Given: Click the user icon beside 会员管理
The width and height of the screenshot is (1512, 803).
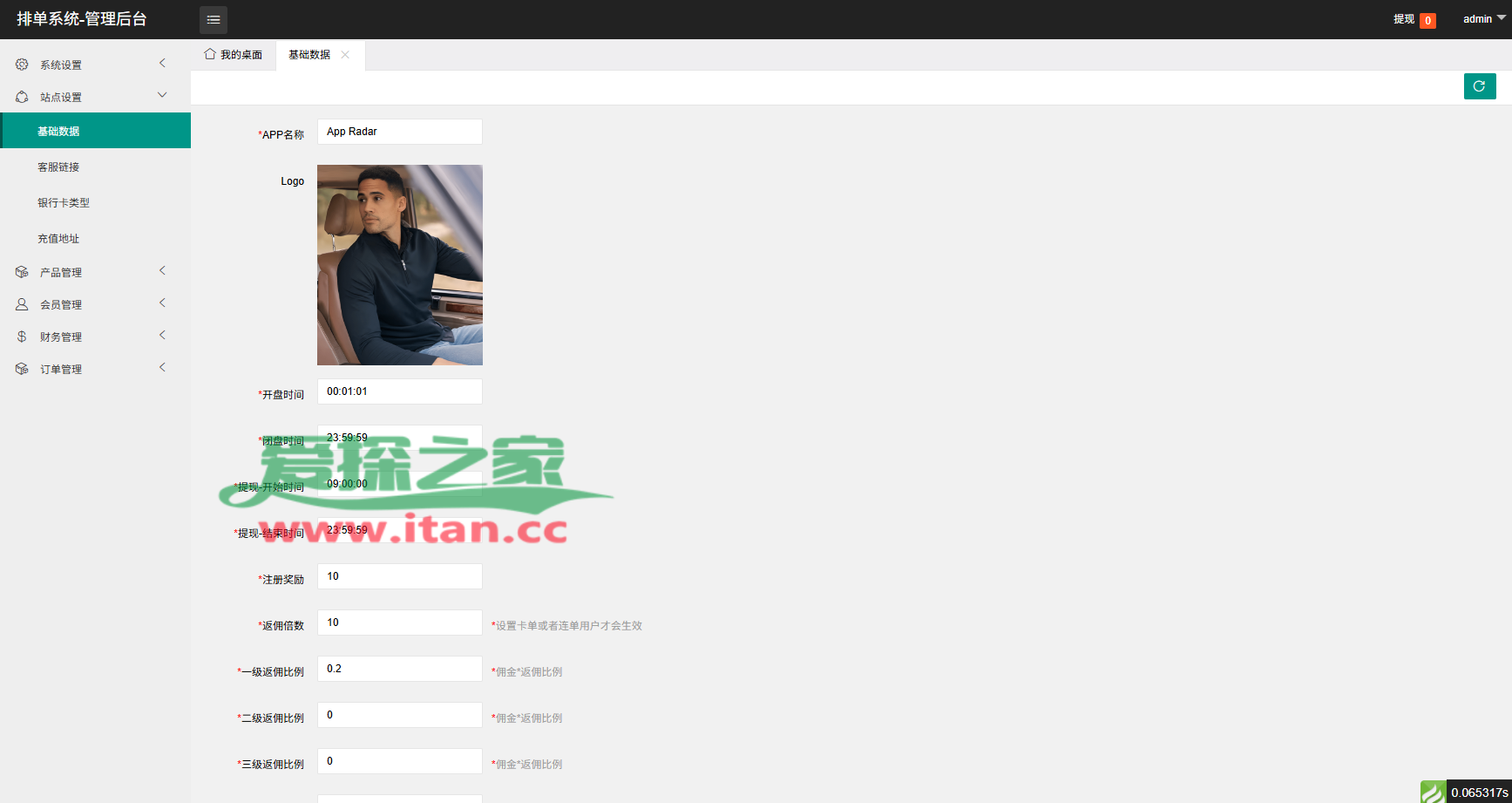Looking at the screenshot, I should pos(22,304).
